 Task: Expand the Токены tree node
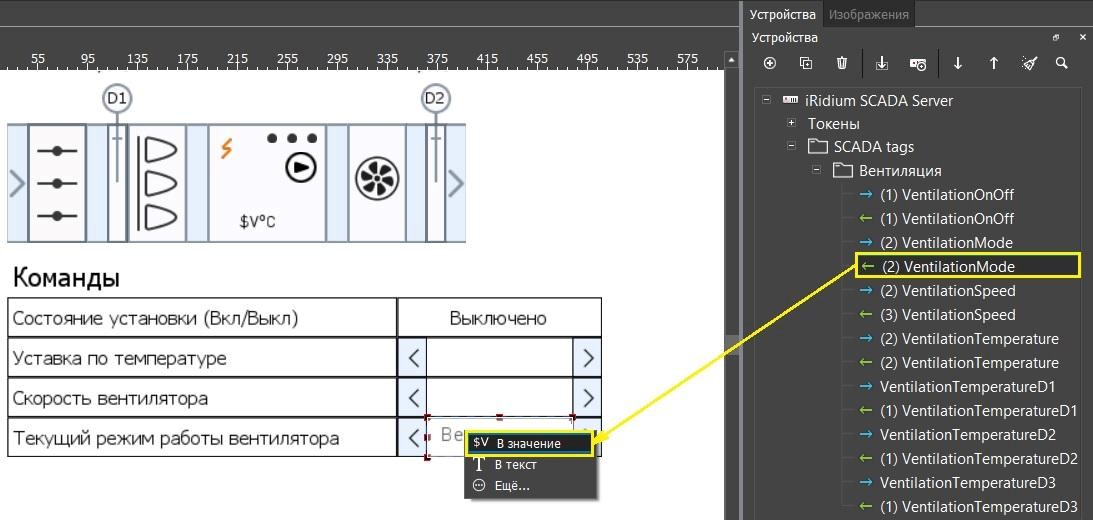(x=791, y=123)
